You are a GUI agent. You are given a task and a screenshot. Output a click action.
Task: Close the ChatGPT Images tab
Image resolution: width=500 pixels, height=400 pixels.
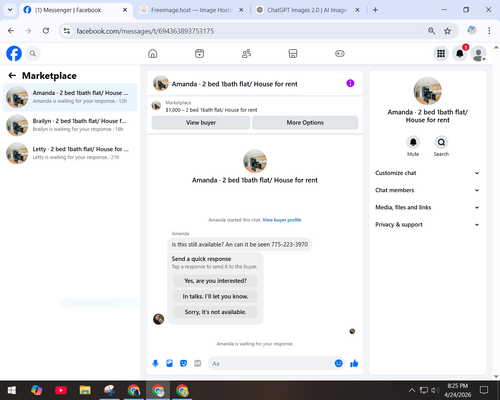[x=357, y=10]
